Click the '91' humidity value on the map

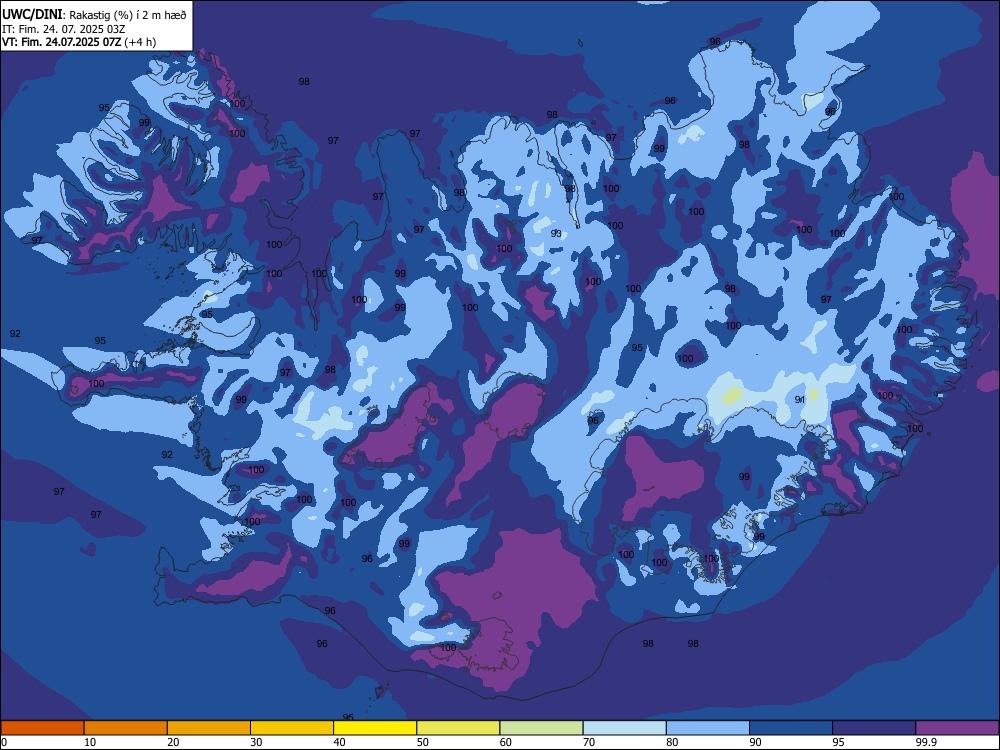click(x=800, y=399)
